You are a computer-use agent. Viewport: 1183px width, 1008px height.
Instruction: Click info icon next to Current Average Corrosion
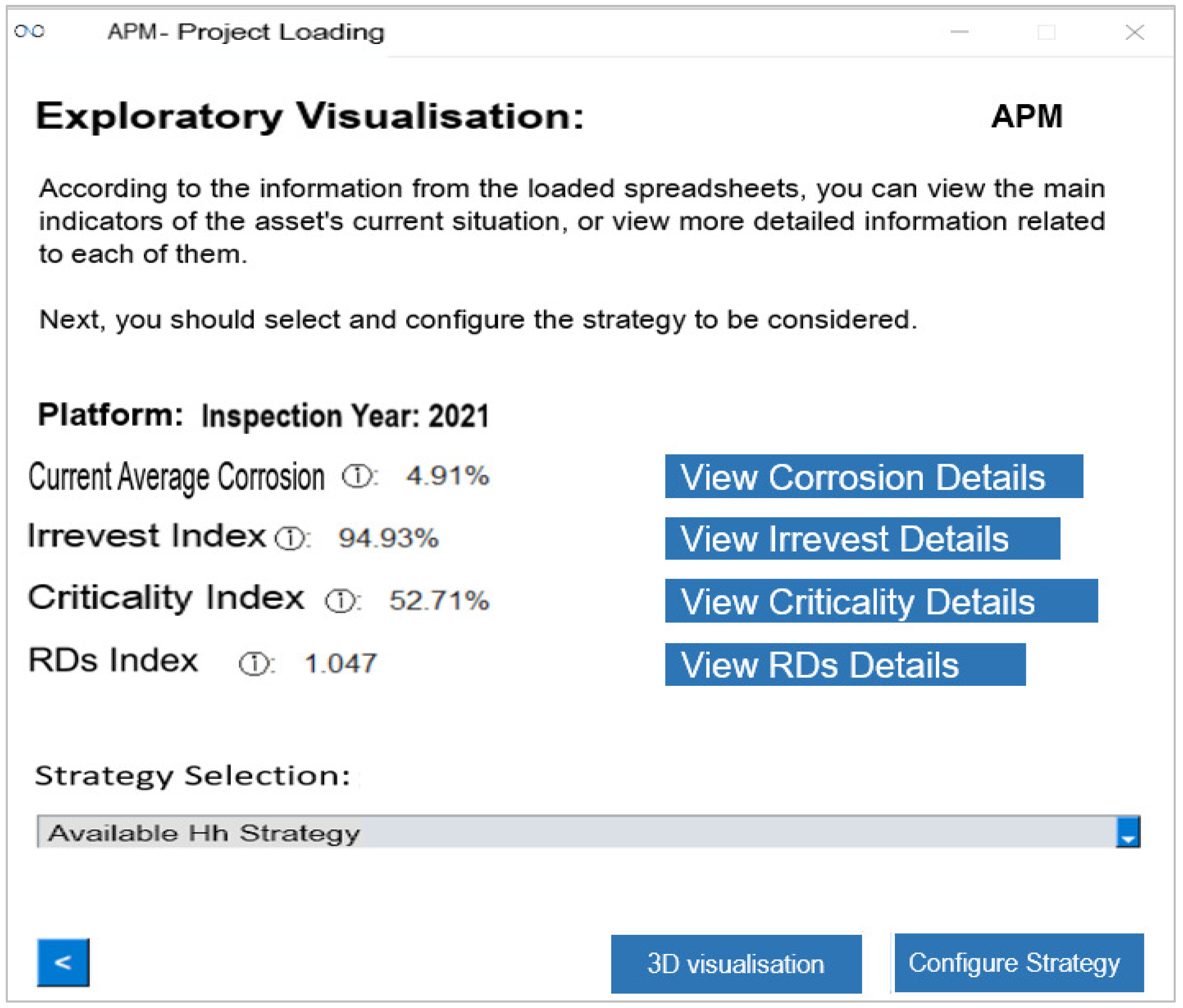coord(357,475)
